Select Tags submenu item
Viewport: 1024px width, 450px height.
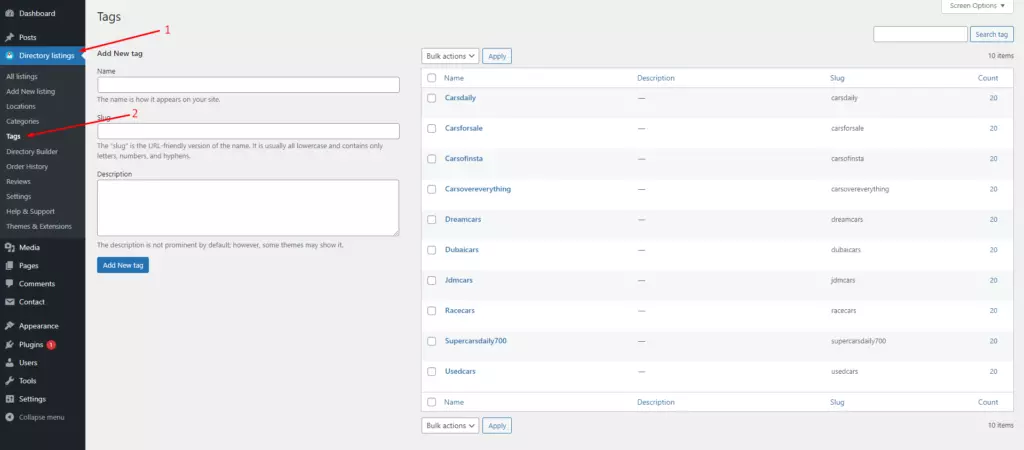point(13,137)
